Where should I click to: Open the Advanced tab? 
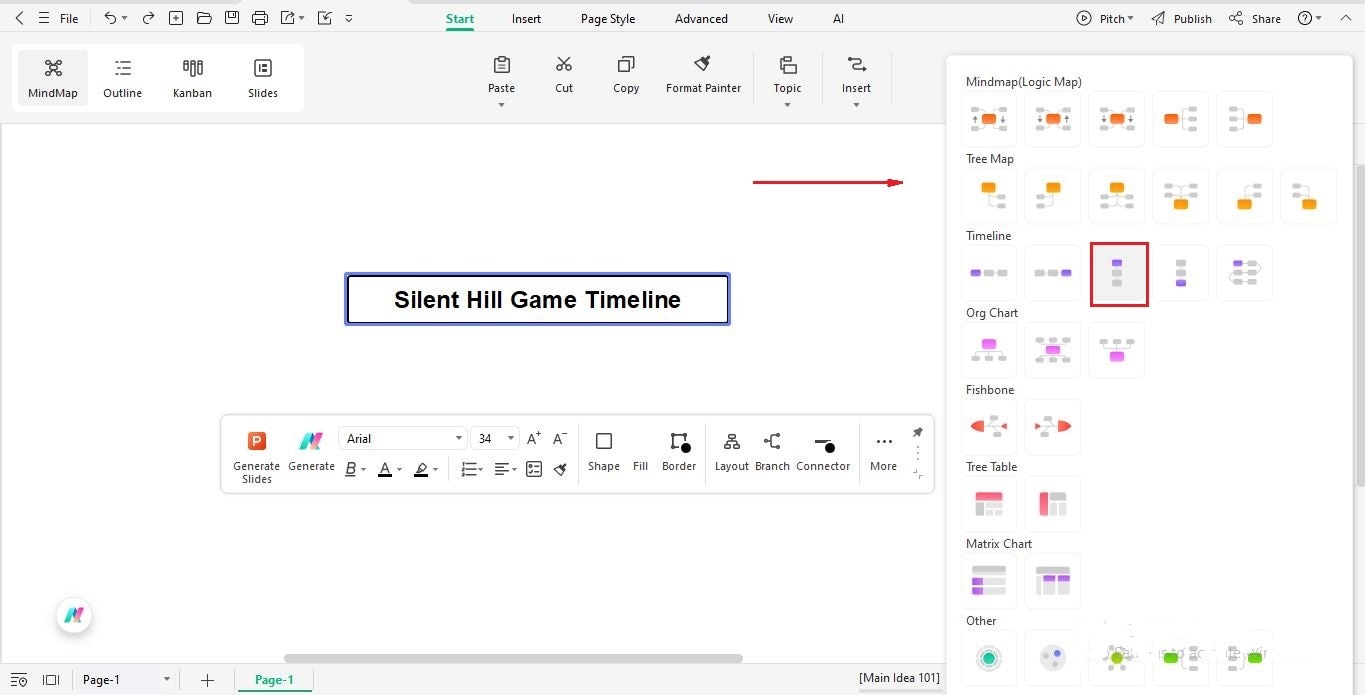pos(700,18)
